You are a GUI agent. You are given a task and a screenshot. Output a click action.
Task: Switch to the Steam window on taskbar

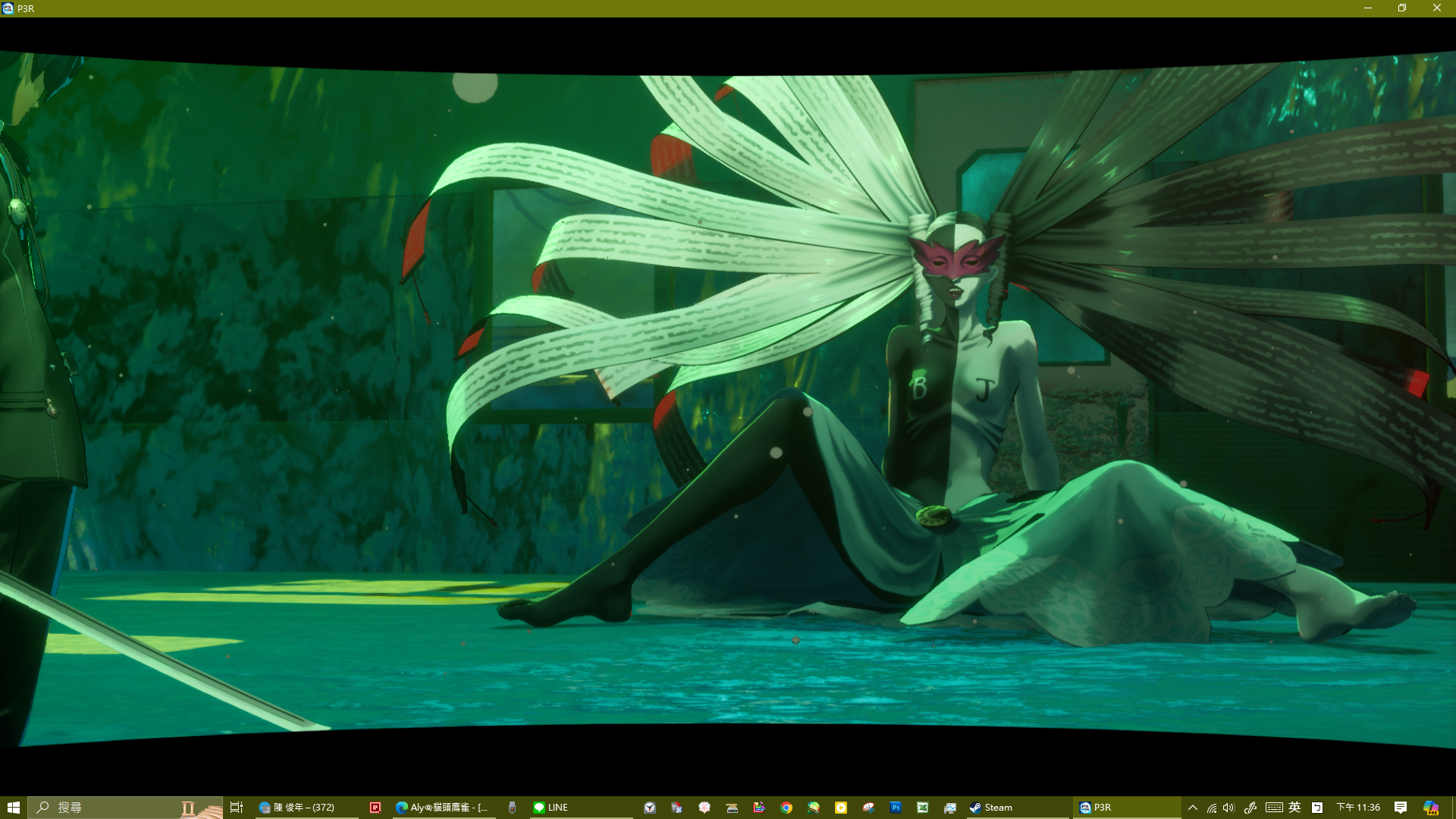(x=1018, y=808)
